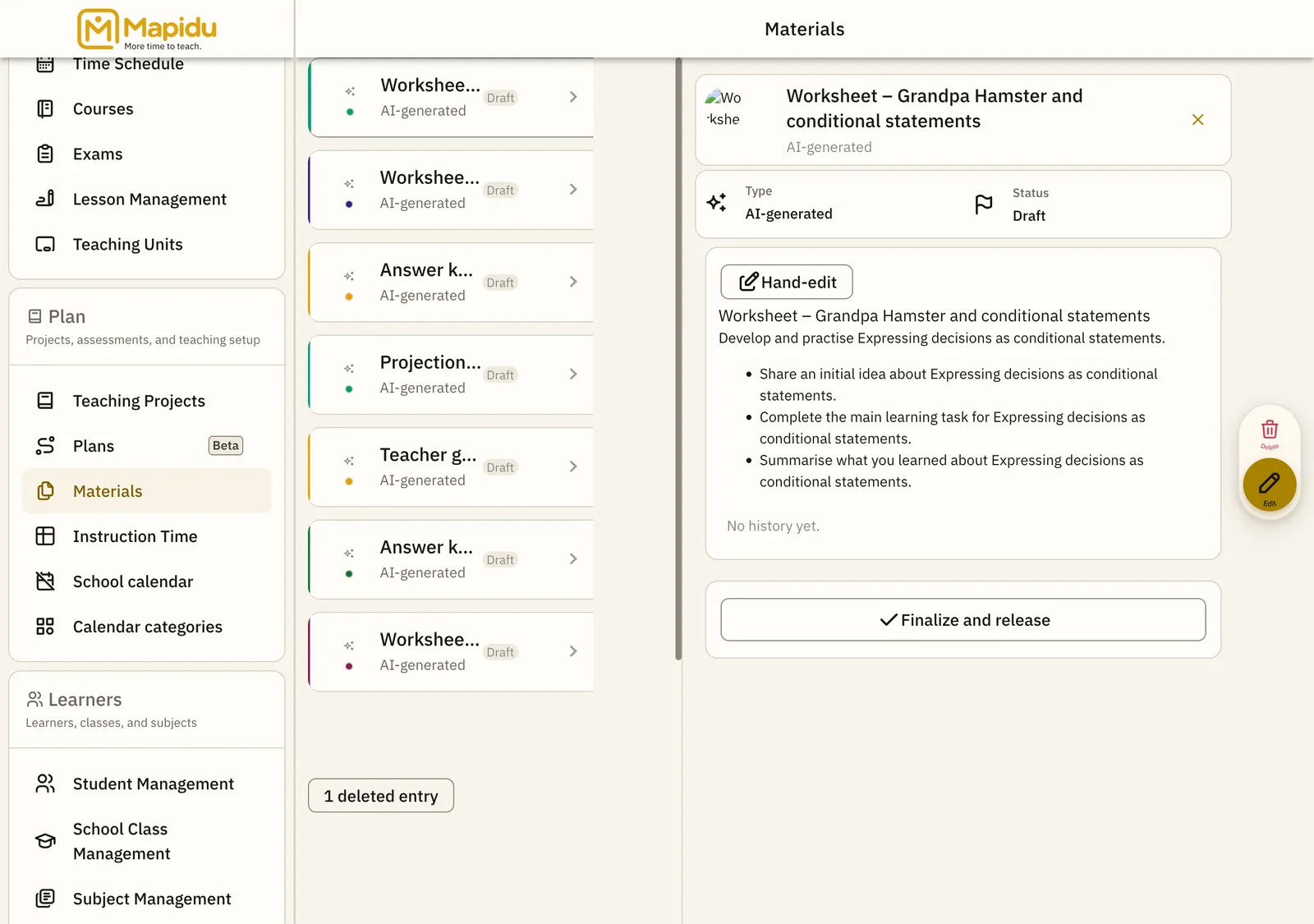Click the Learners section header
1314x924 pixels.
147,710
